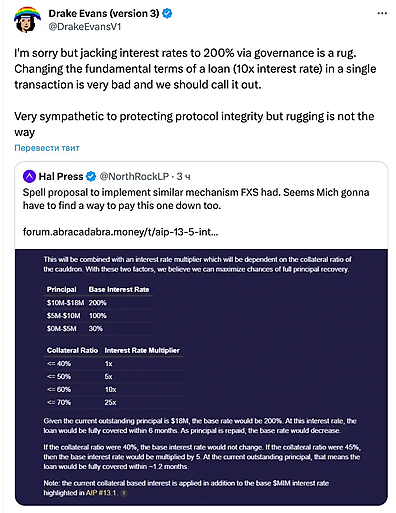The height and width of the screenshot is (513, 396).
Task: Click the "3 ч" quoted tweet timestamp
Action: coord(183,176)
